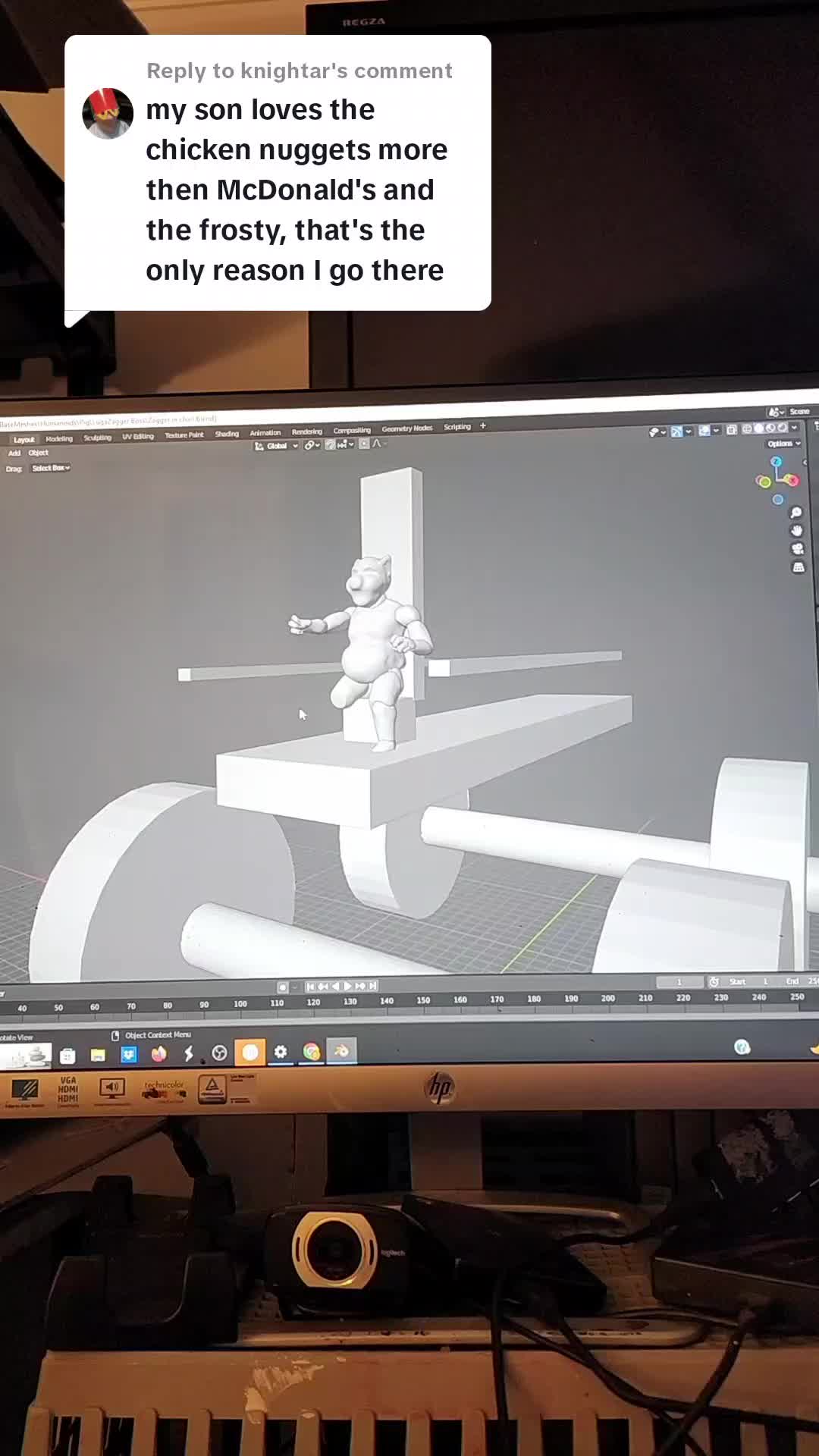Image resolution: width=819 pixels, height=1456 pixels.
Task: Select rendered viewport shading
Action: click(x=782, y=428)
